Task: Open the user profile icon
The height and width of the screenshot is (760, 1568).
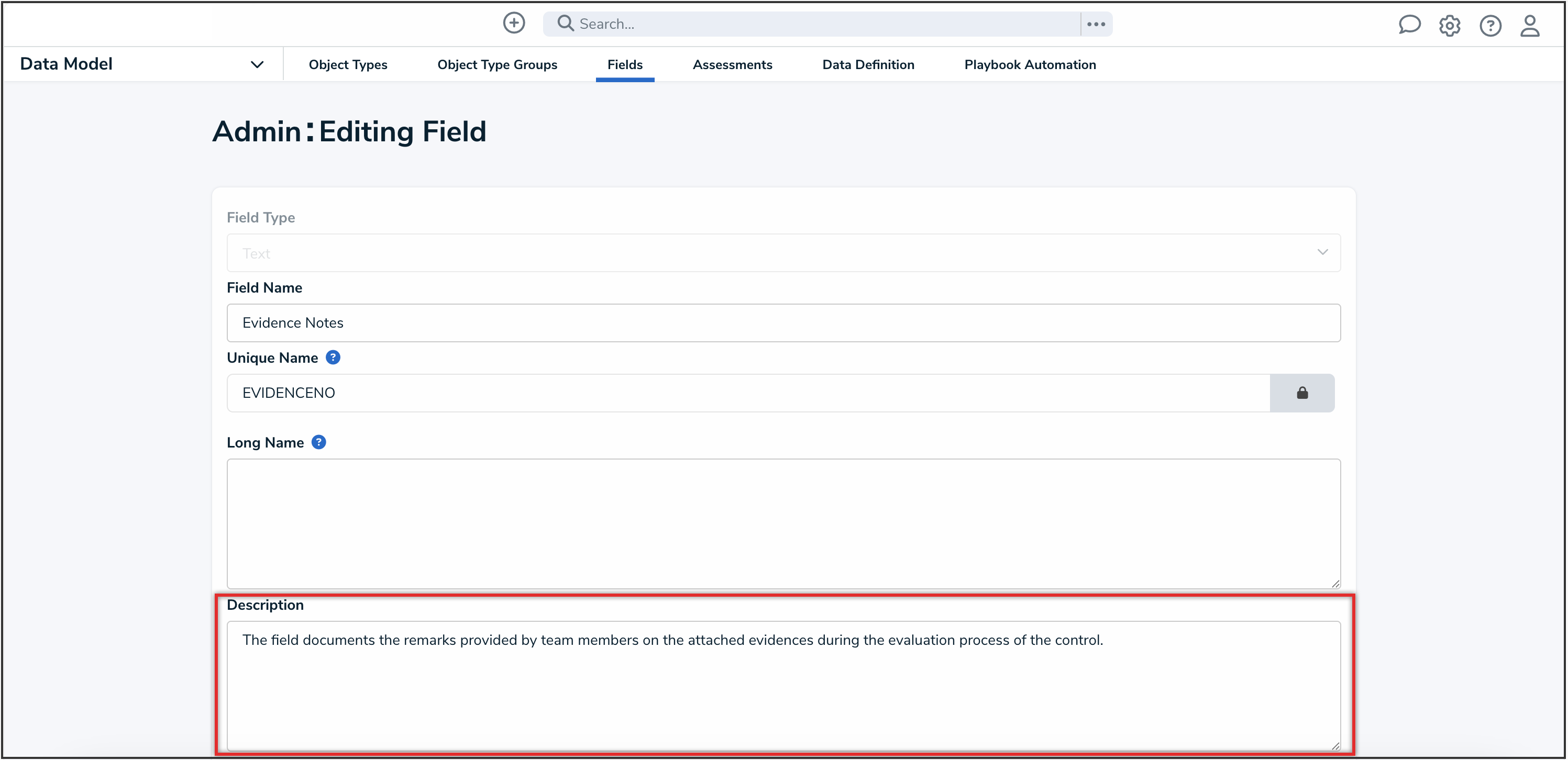Action: click(1531, 26)
